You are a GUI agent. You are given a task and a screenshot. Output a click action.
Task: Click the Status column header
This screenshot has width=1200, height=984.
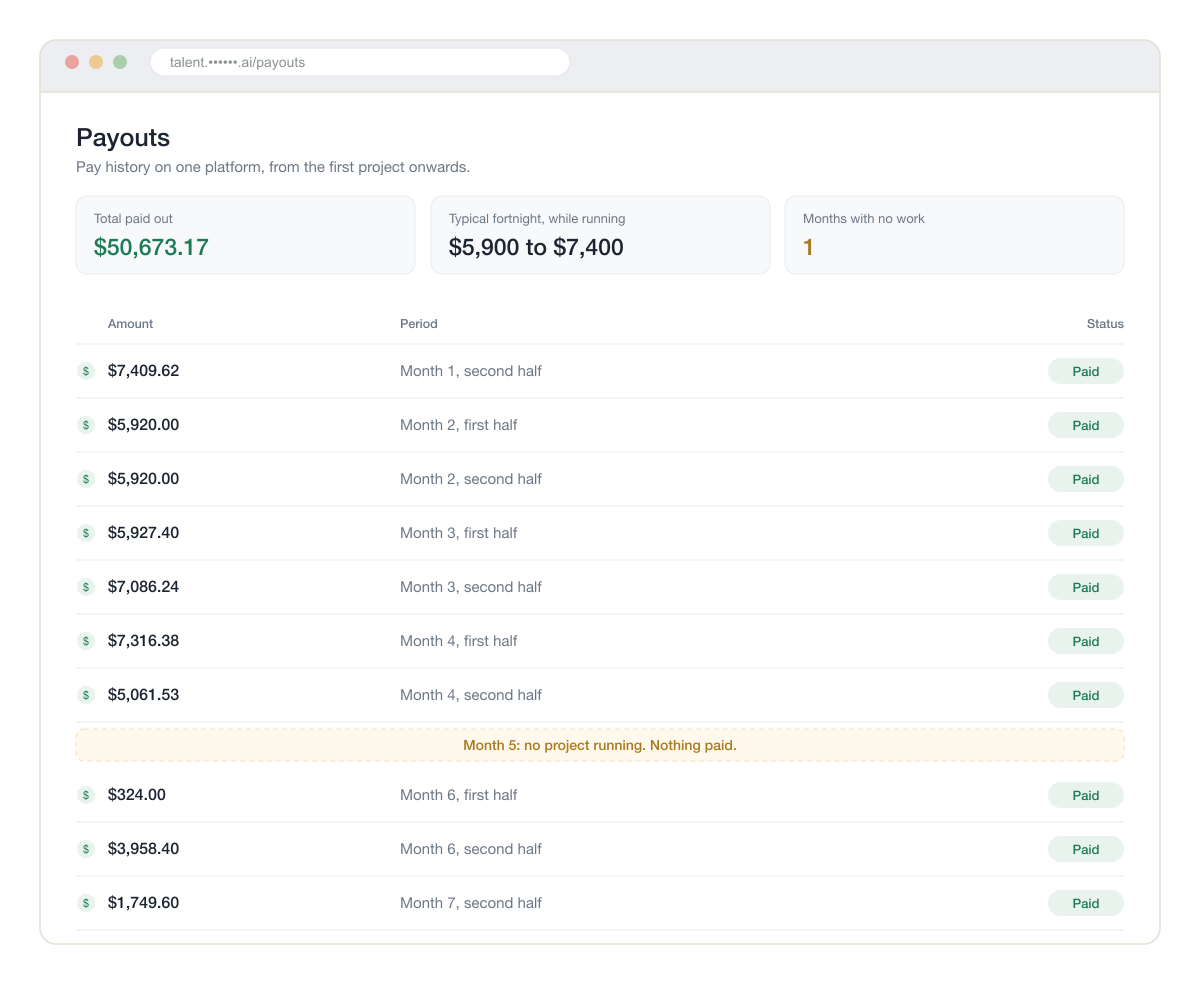click(x=1105, y=324)
